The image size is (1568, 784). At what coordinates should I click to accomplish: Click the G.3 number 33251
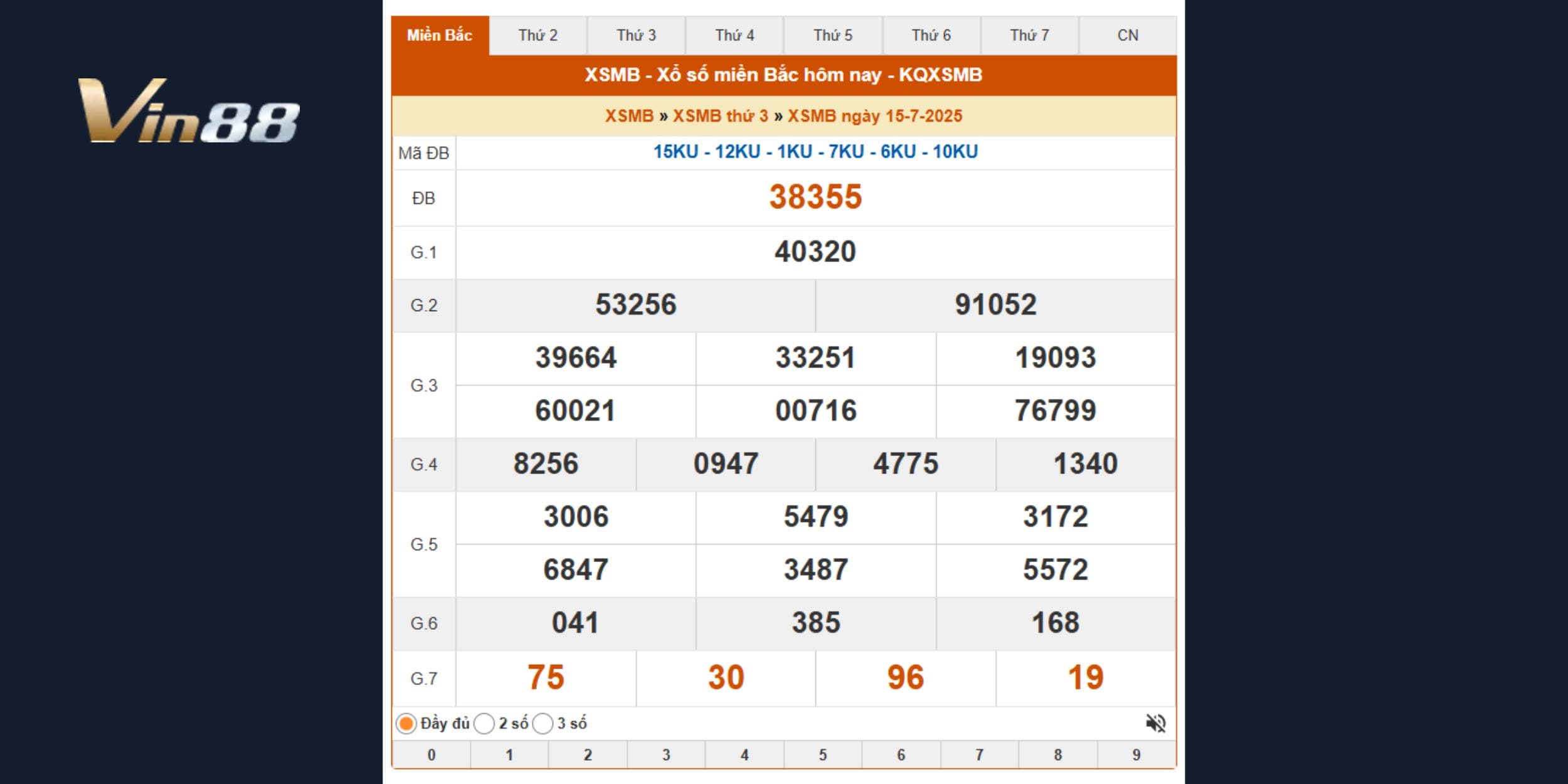(x=815, y=358)
